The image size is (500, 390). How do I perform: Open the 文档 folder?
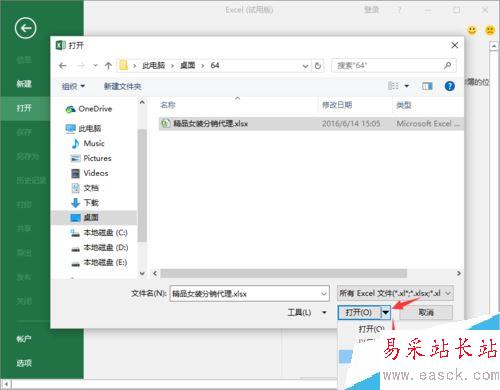click(x=85, y=188)
